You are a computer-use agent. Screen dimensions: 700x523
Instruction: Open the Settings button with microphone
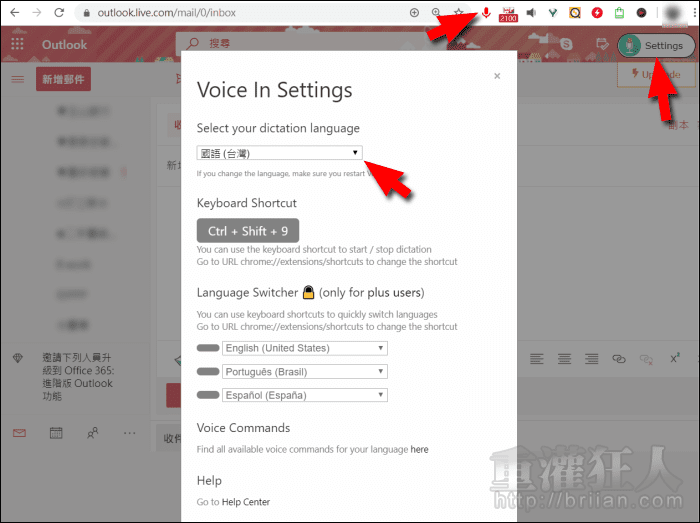655,46
